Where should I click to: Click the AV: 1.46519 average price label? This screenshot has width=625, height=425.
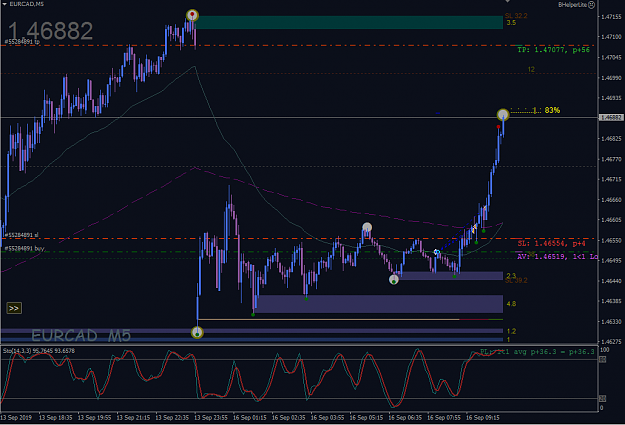(x=557, y=256)
